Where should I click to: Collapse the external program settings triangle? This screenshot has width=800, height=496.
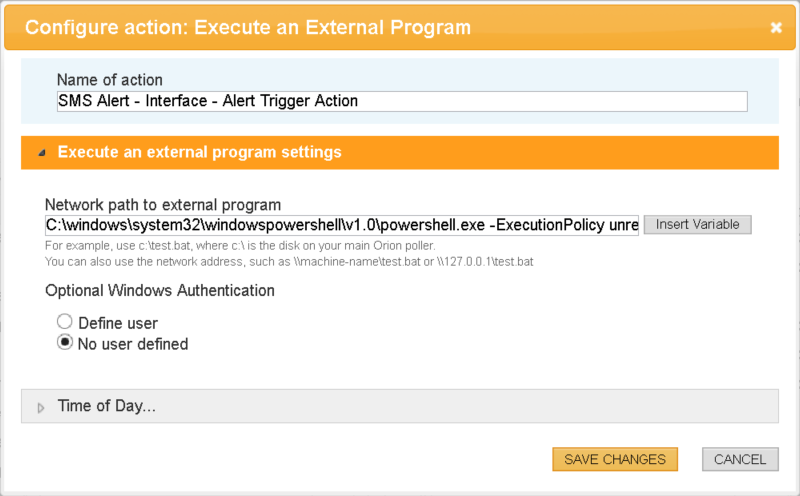tap(41, 153)
